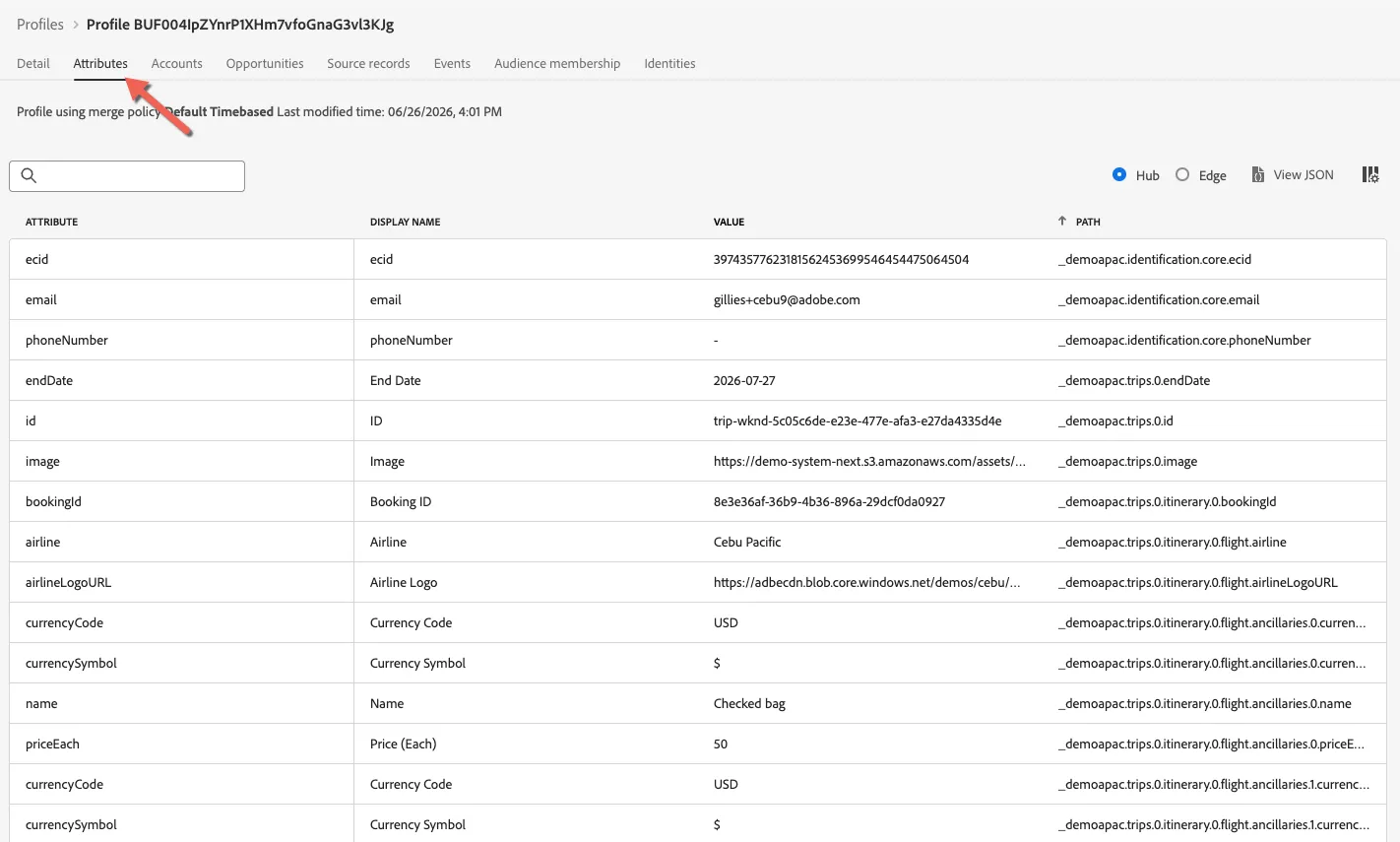The height and width of the screenshot is (842, 1400).
Task: Go to the Source records tab
Action: [x=368, y=63]
